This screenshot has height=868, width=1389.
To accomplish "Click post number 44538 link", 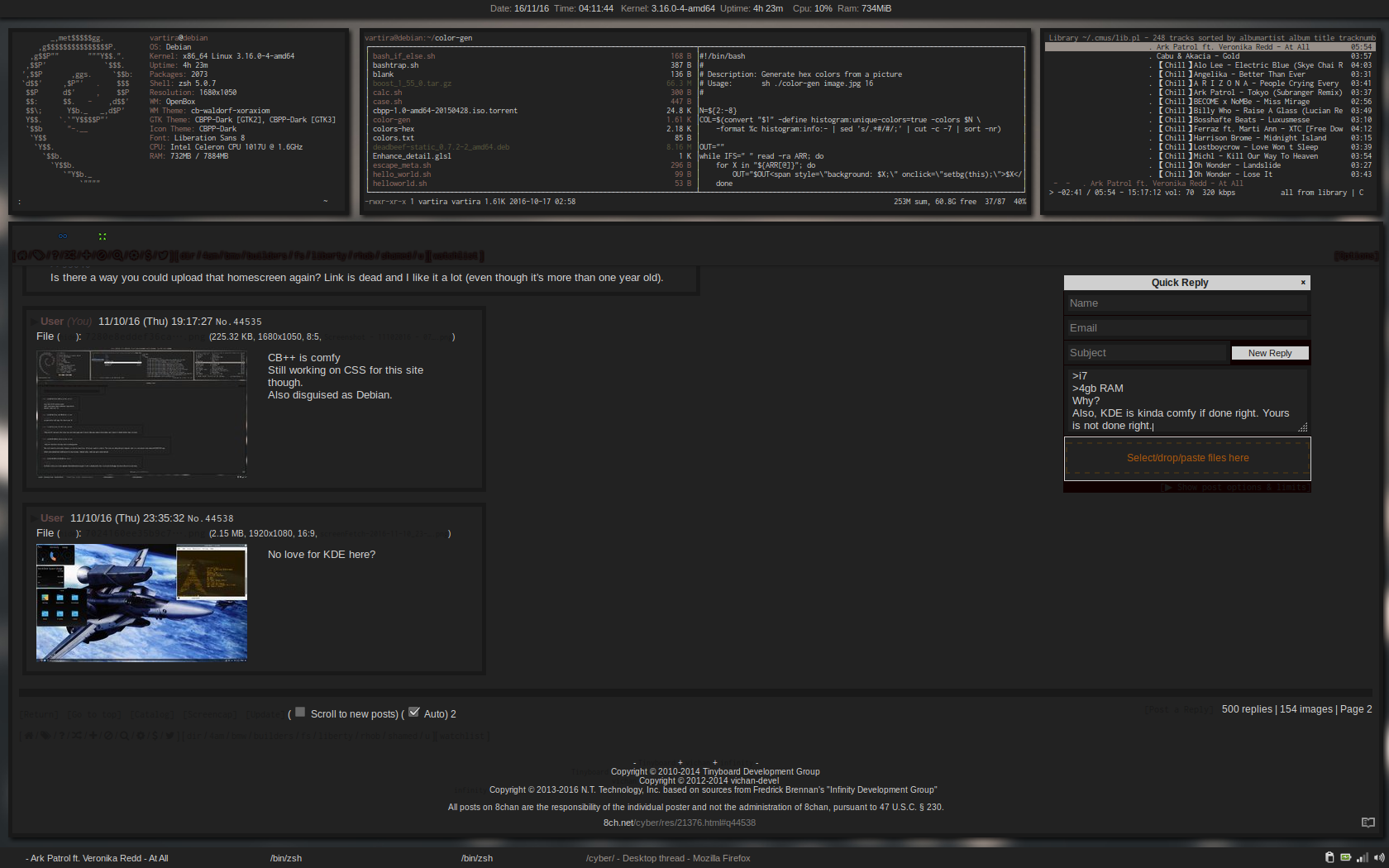I will [220, 518].
